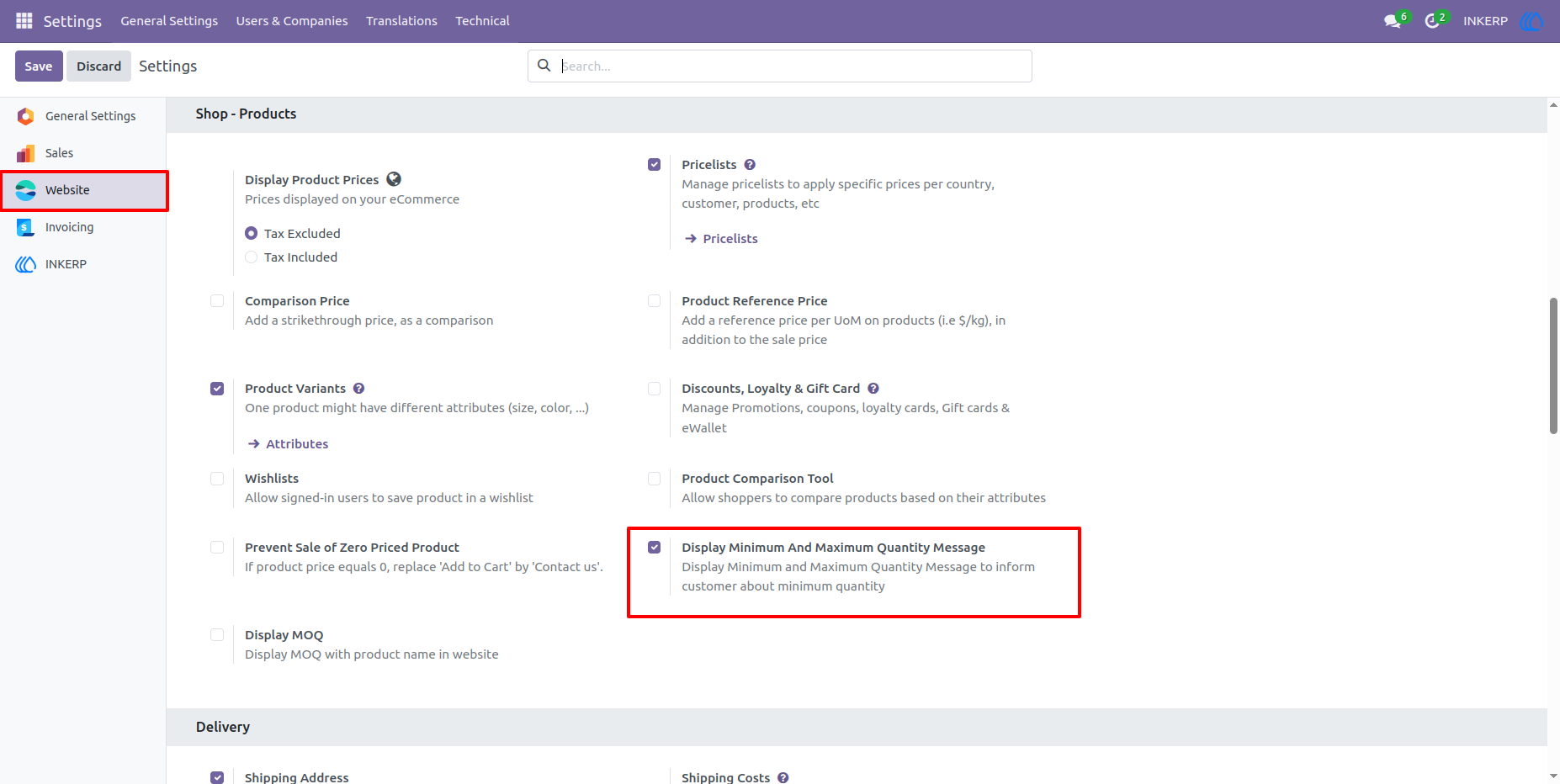Open the Technical menu

(x=482, y=21)
